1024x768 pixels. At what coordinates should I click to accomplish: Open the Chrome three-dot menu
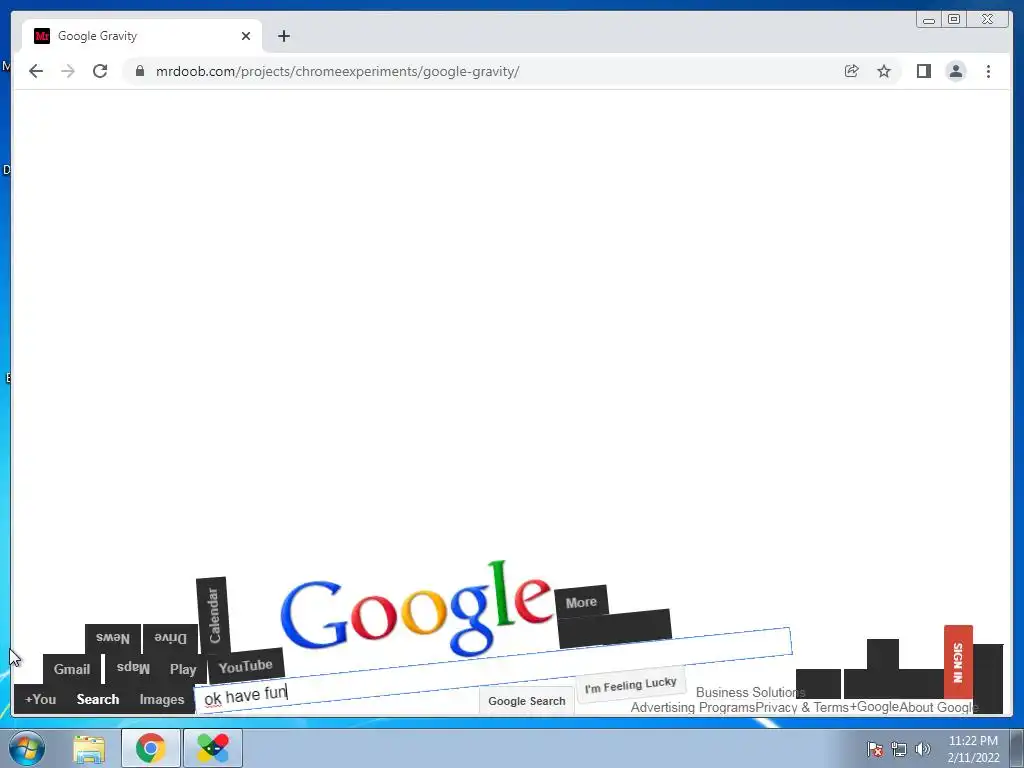(988, 71)
